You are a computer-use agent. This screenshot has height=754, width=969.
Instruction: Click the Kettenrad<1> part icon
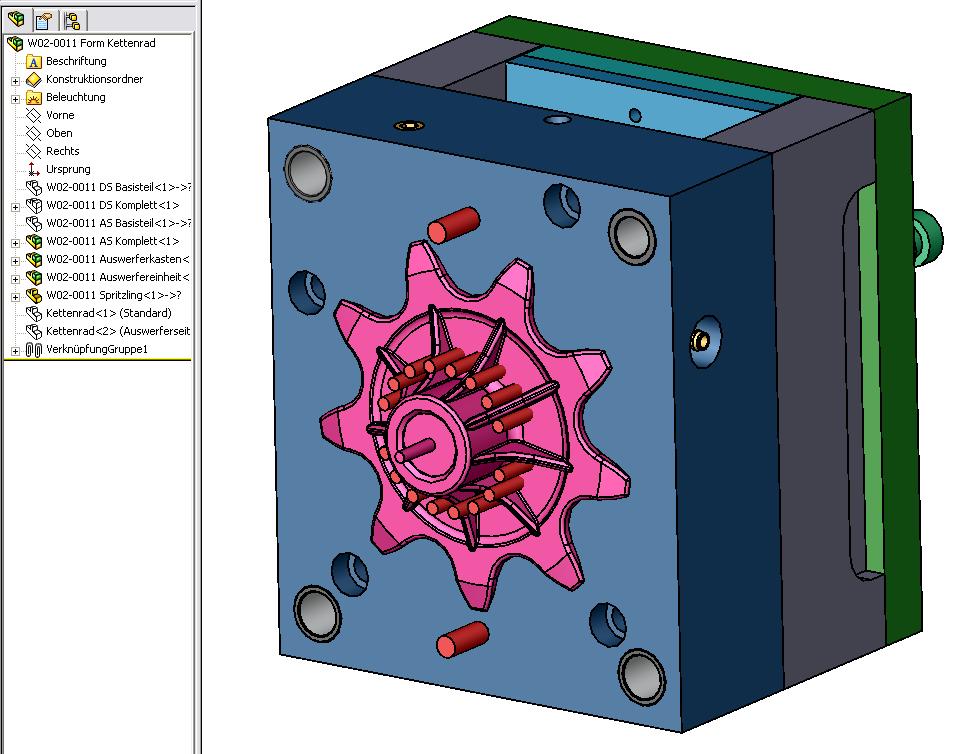(34, 313)
